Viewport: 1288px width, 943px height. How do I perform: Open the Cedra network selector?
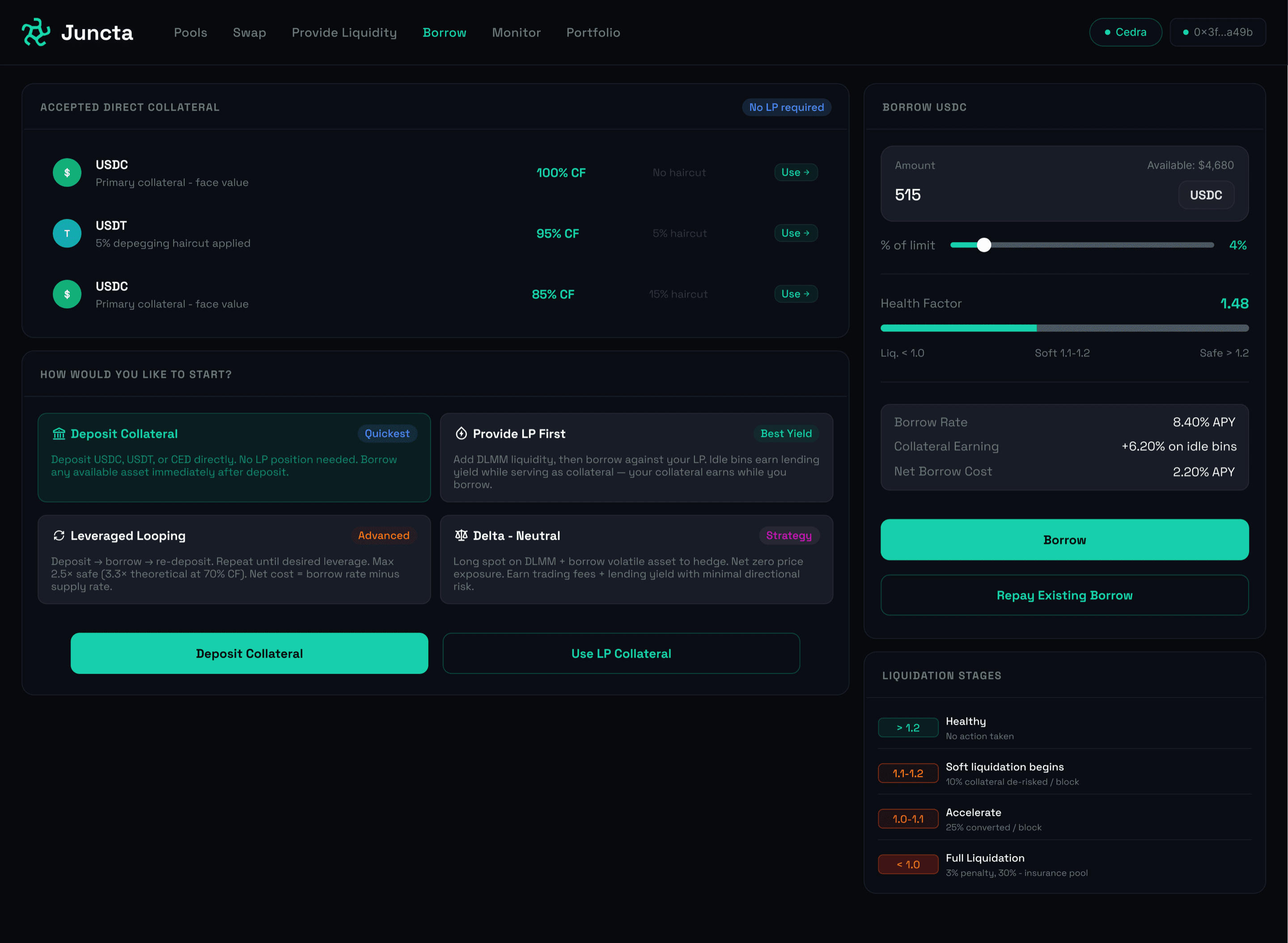(1125, 32)
